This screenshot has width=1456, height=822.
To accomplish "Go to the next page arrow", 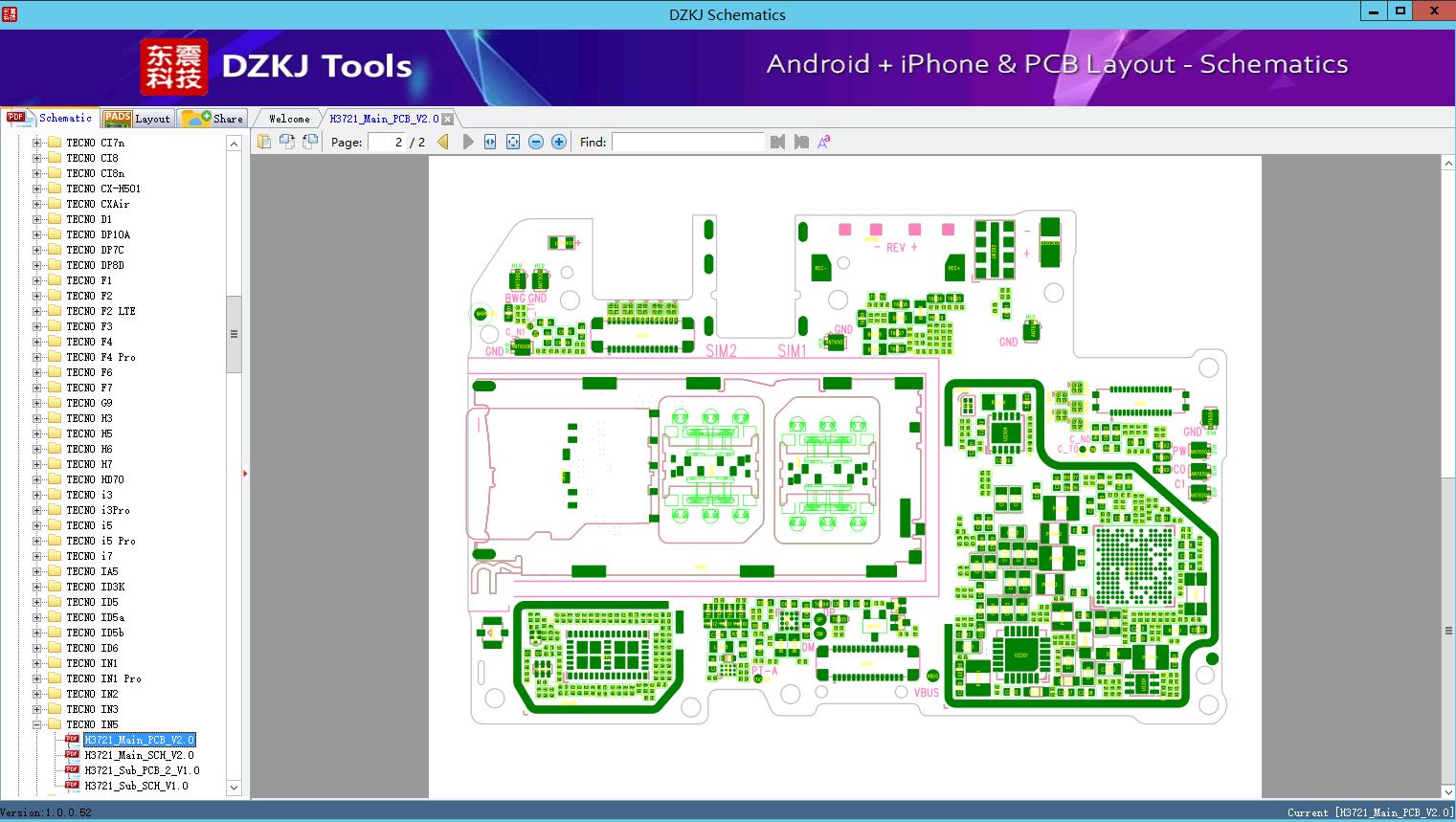I will click(467, 142).
